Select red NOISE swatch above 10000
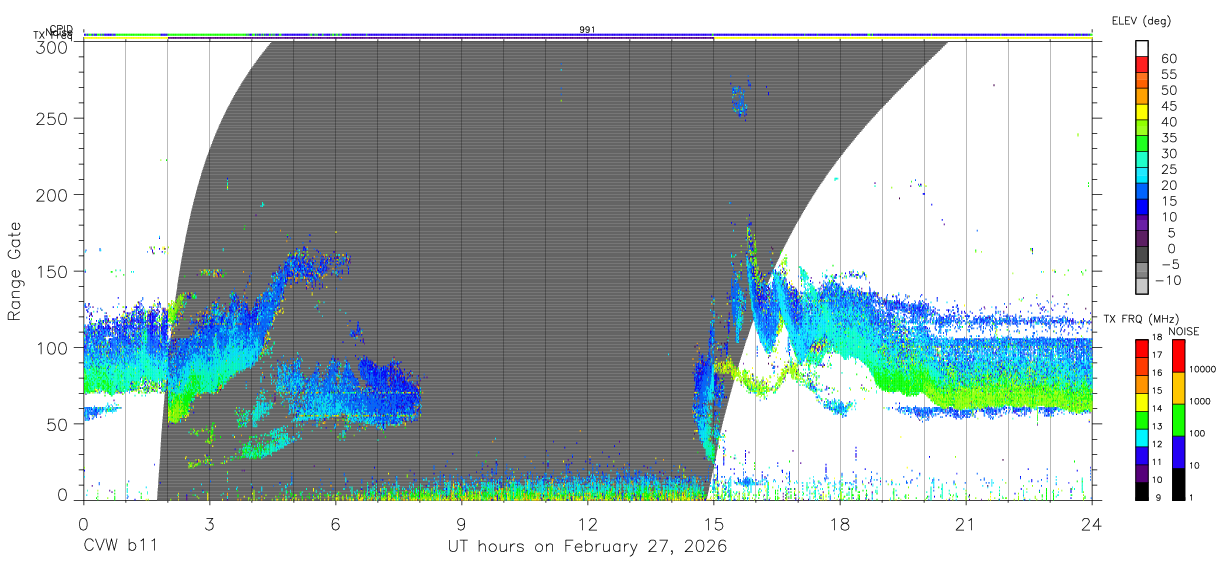1228x567 pixels. coord(1177,356)
